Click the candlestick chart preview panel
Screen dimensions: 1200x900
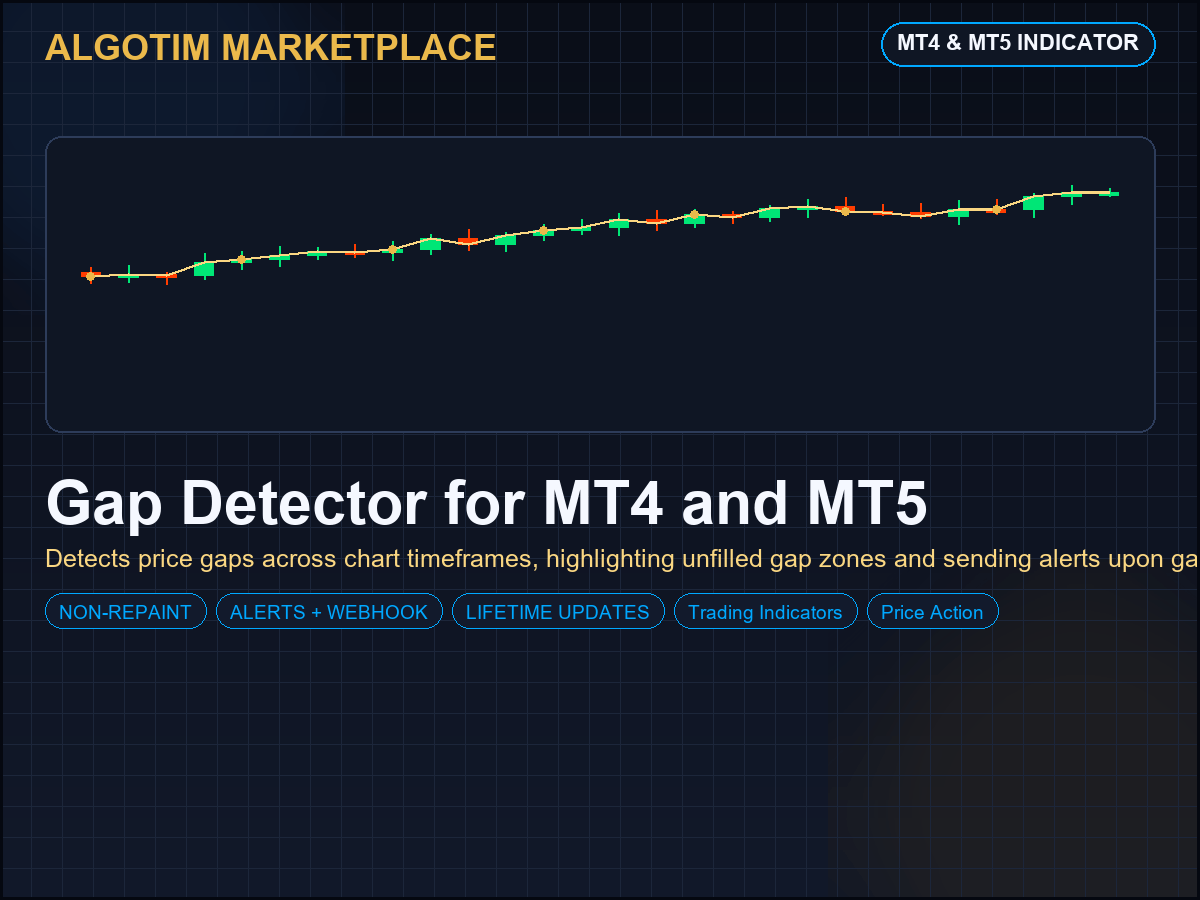click(x=600, y=284)
